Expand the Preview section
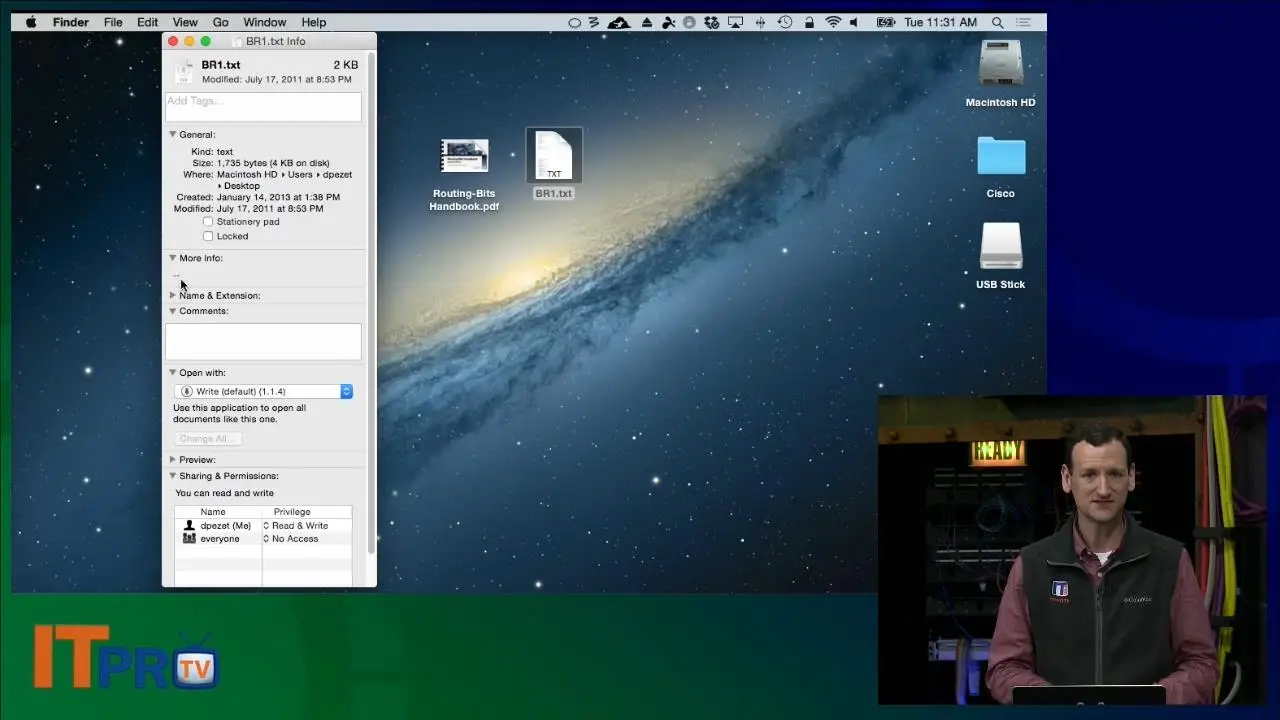The image size is (1280, 720). pyautogui.click(x=173, y=460)
